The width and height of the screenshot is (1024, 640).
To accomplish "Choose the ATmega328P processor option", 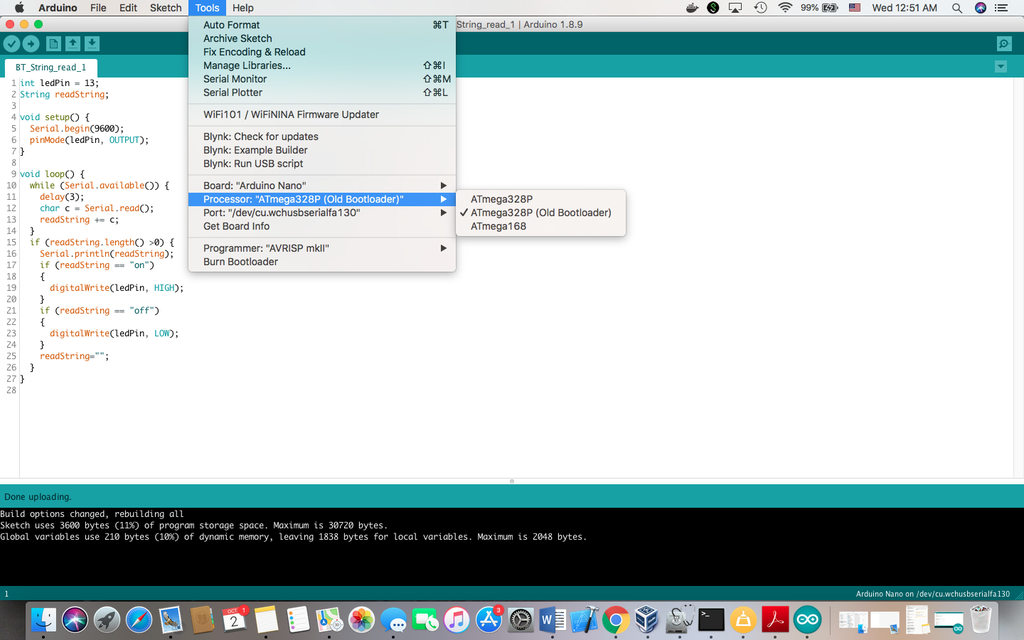I will pos(541,199).
